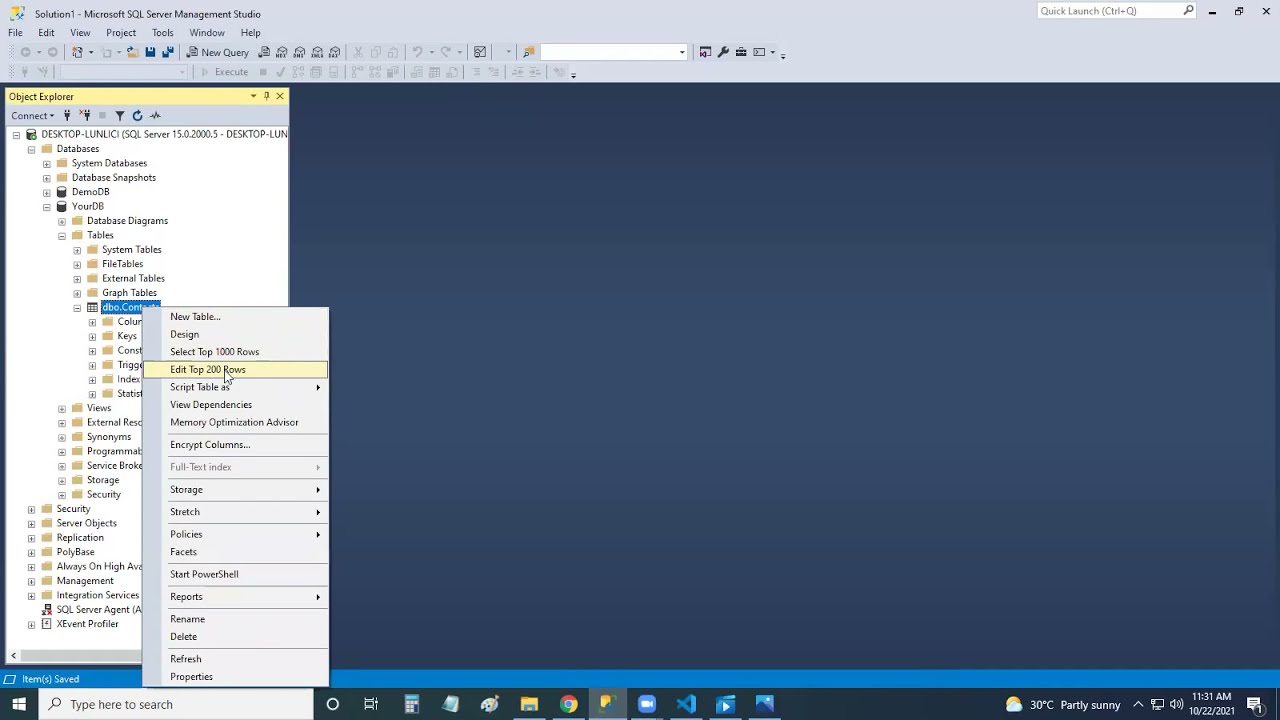Choose Start PowerShell in context menu
The image size is (1280, 720).
235,574
